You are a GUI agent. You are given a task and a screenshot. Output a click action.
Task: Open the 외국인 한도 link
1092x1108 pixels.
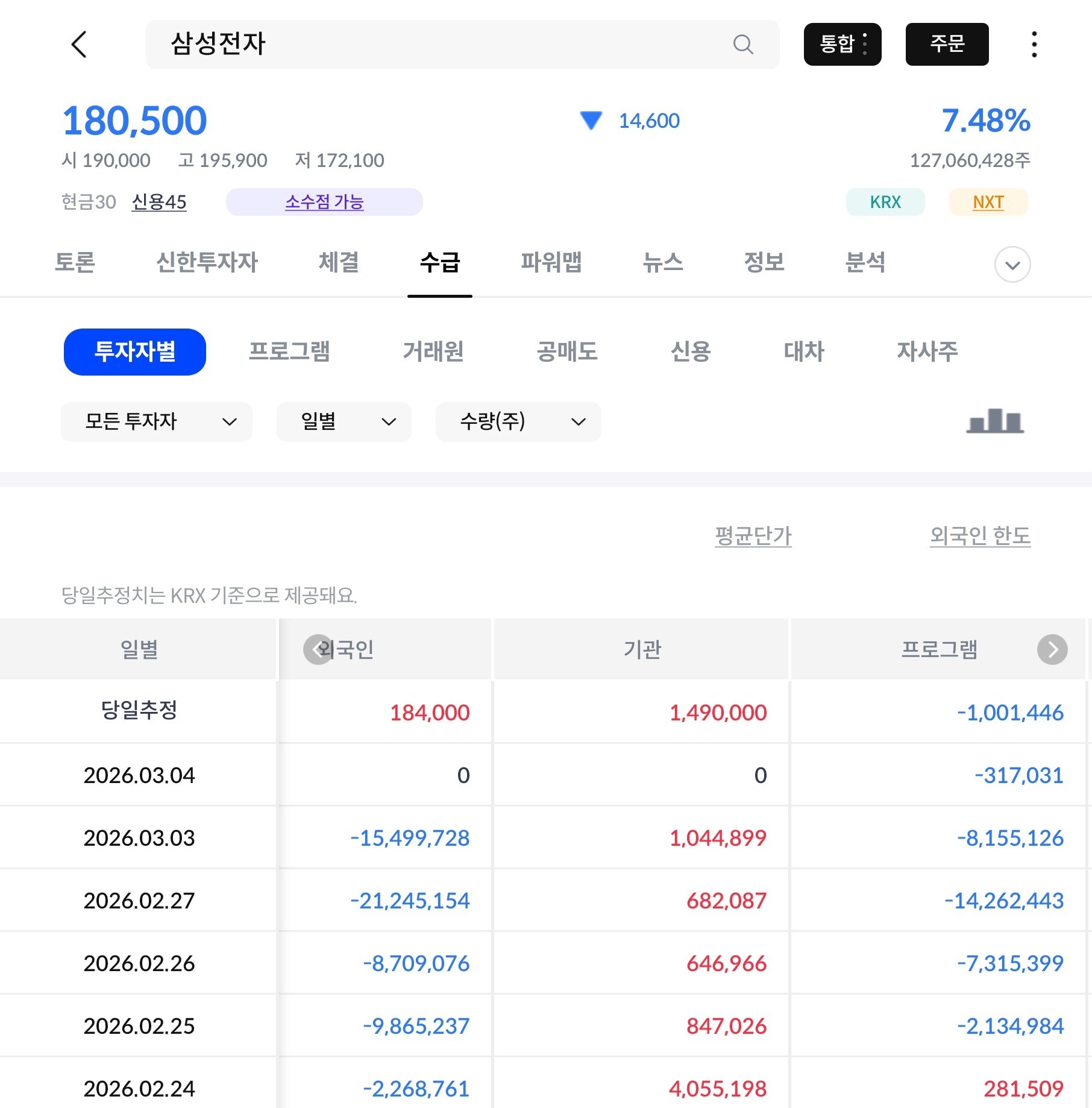tap(979, 535)
